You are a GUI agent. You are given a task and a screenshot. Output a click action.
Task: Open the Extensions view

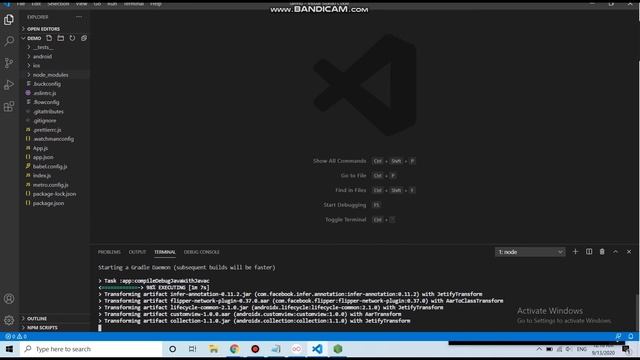tap(9, 107)
